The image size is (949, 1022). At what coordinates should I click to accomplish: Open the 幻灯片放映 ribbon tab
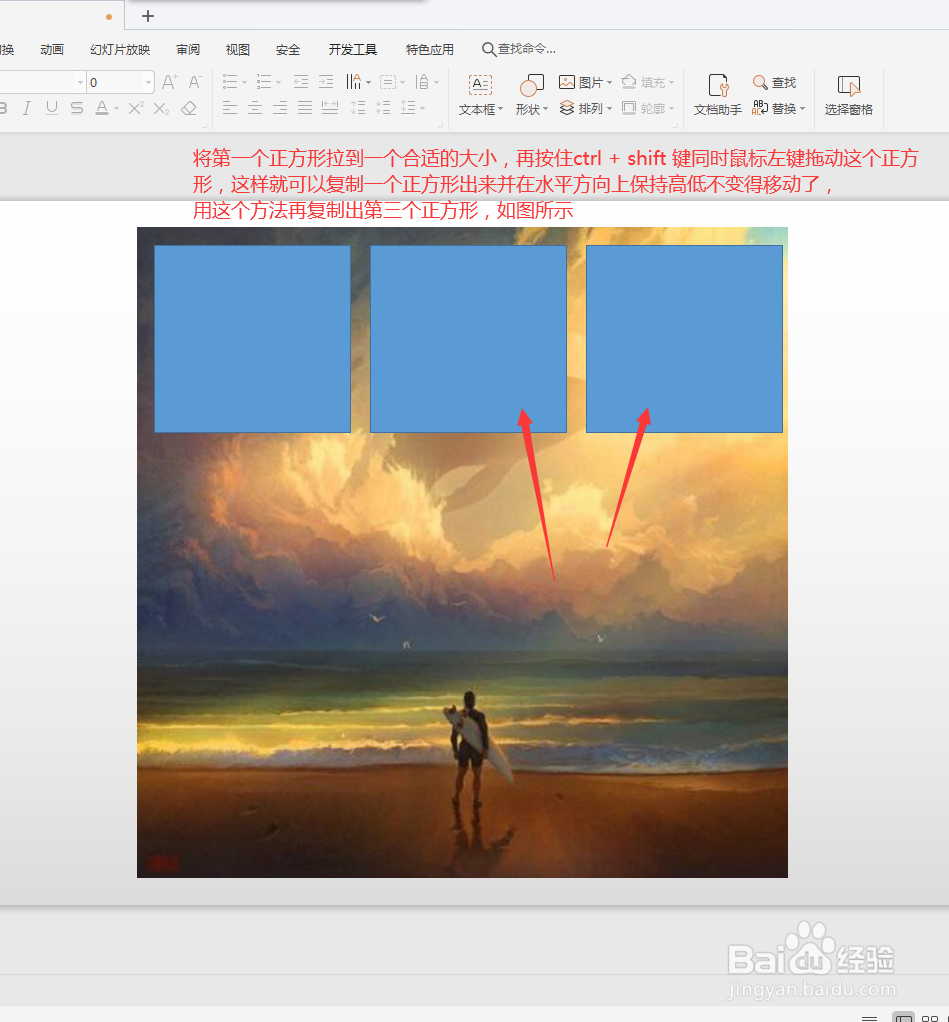(x=120, y=50)
